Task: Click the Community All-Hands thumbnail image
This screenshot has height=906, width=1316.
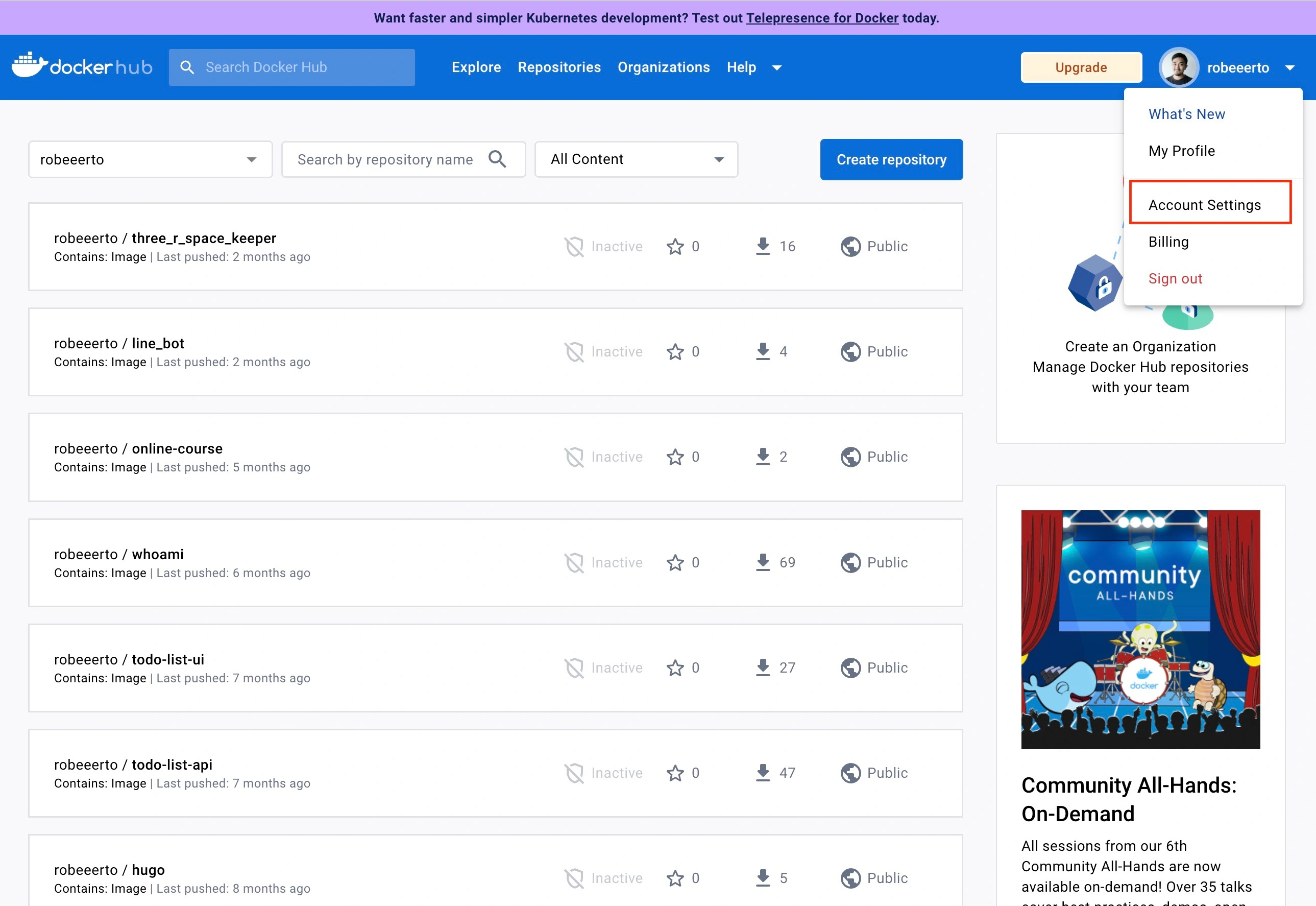Action: coord(1140,629)
